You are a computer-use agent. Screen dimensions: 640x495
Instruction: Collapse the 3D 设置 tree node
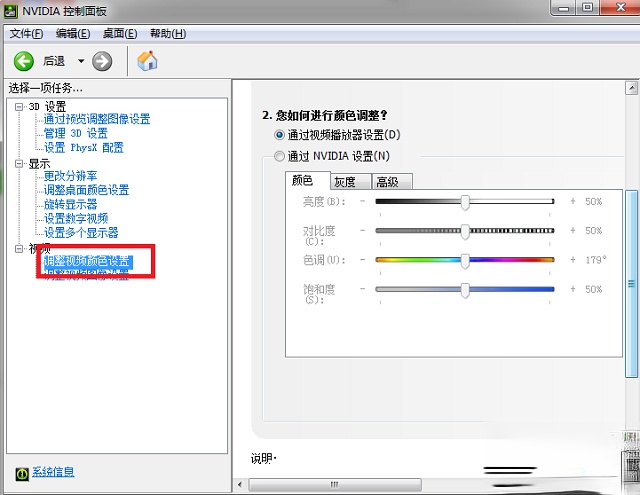(19, 107)
